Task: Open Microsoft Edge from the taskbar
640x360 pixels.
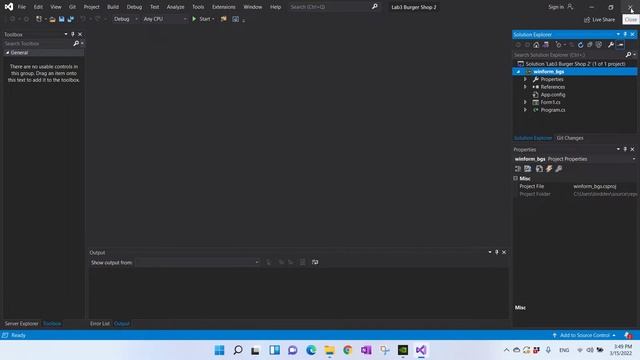Action: click(x=311, y=350)
